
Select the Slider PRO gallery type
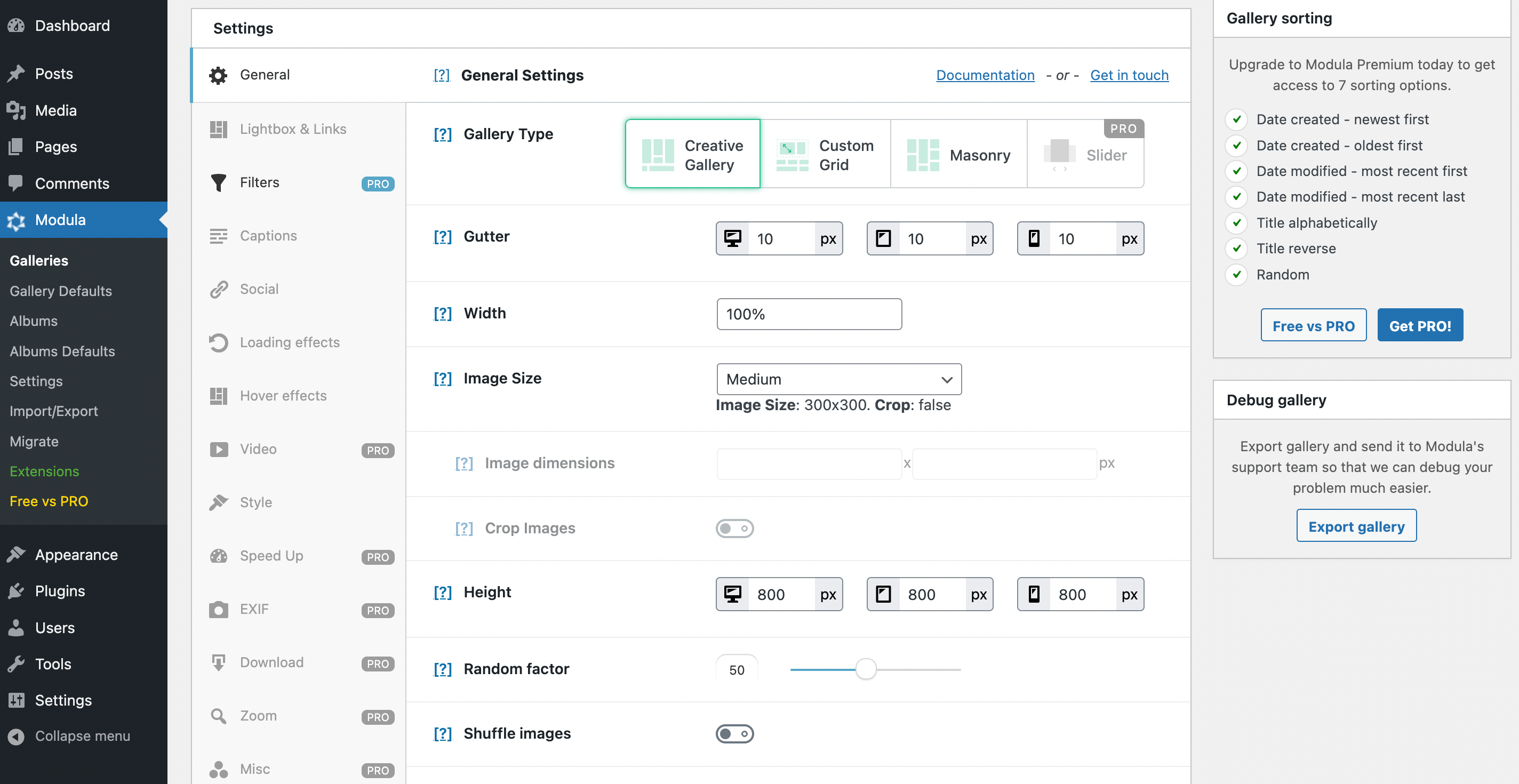click(x=1087, y=155)
